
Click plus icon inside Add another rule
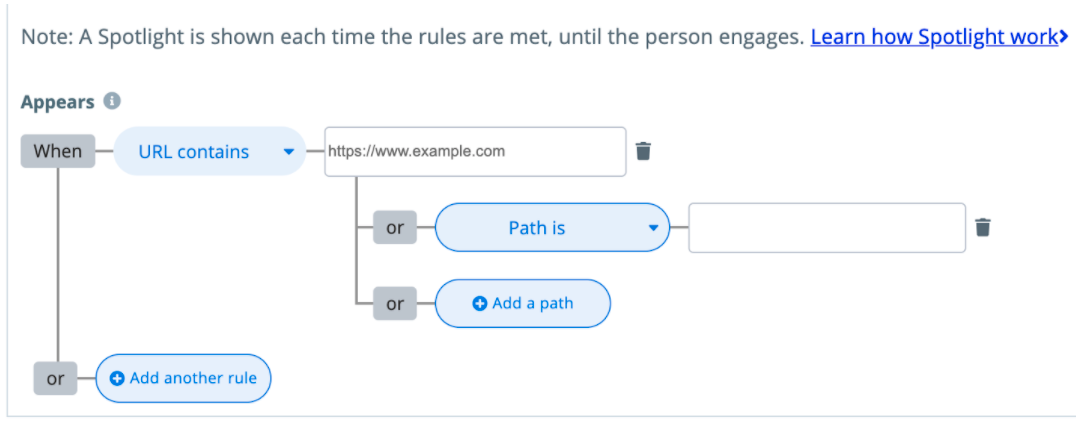click(x=117, y=378)
